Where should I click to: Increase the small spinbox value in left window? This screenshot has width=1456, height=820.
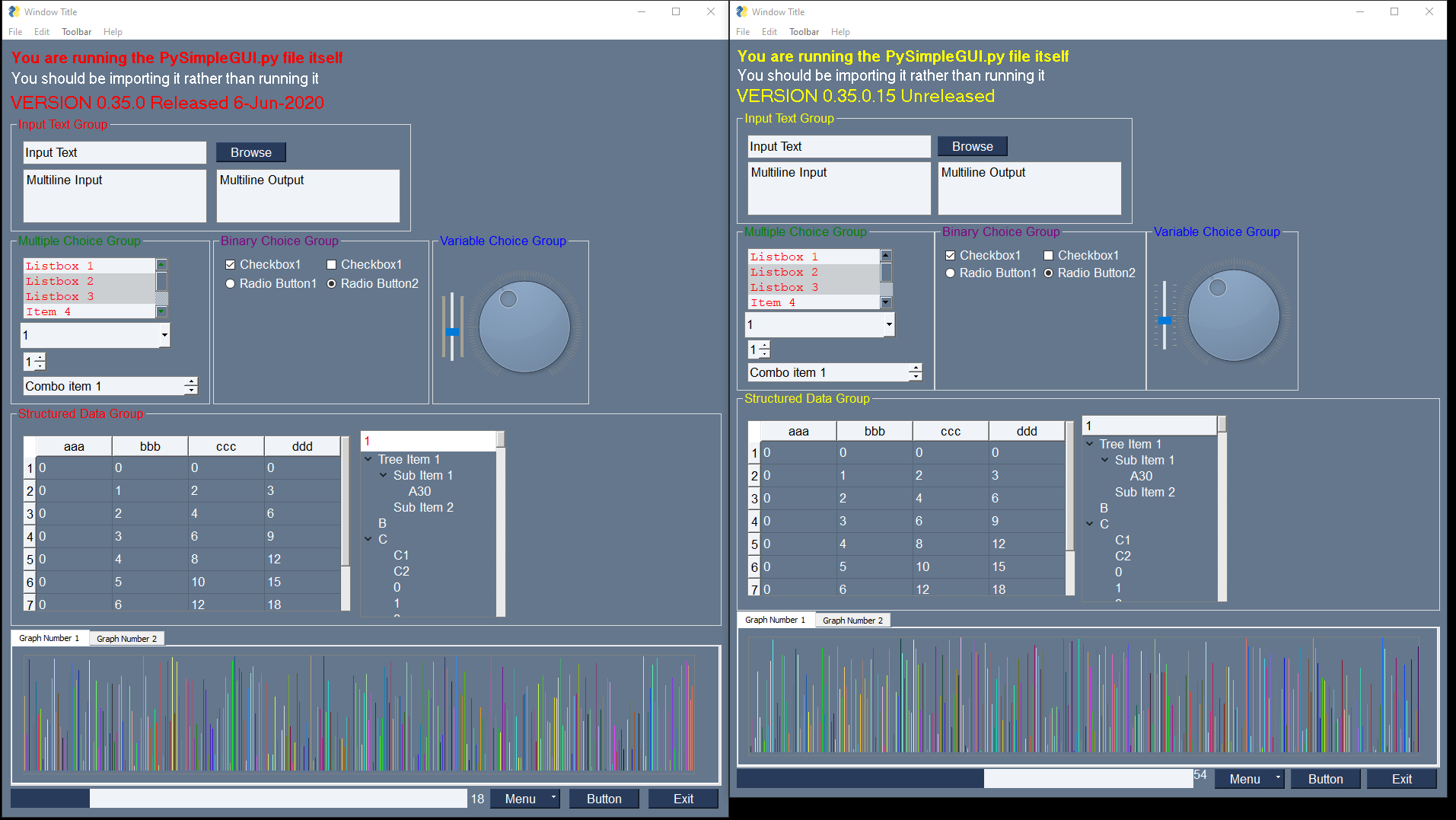pyautogui.click(x=40, y=358)
